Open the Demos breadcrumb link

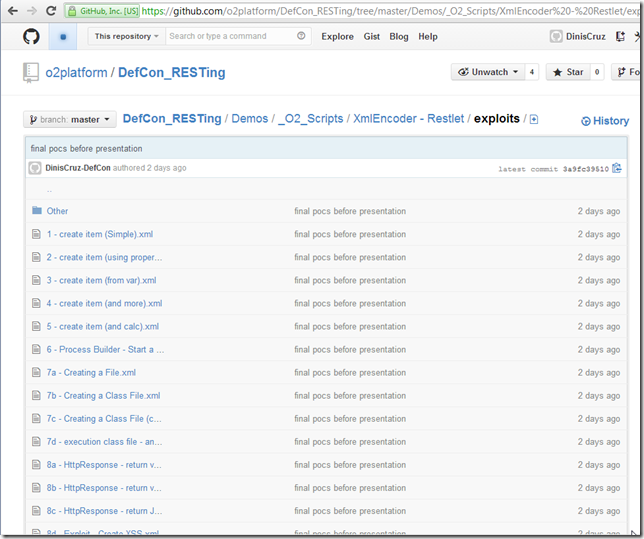[250, 119]
